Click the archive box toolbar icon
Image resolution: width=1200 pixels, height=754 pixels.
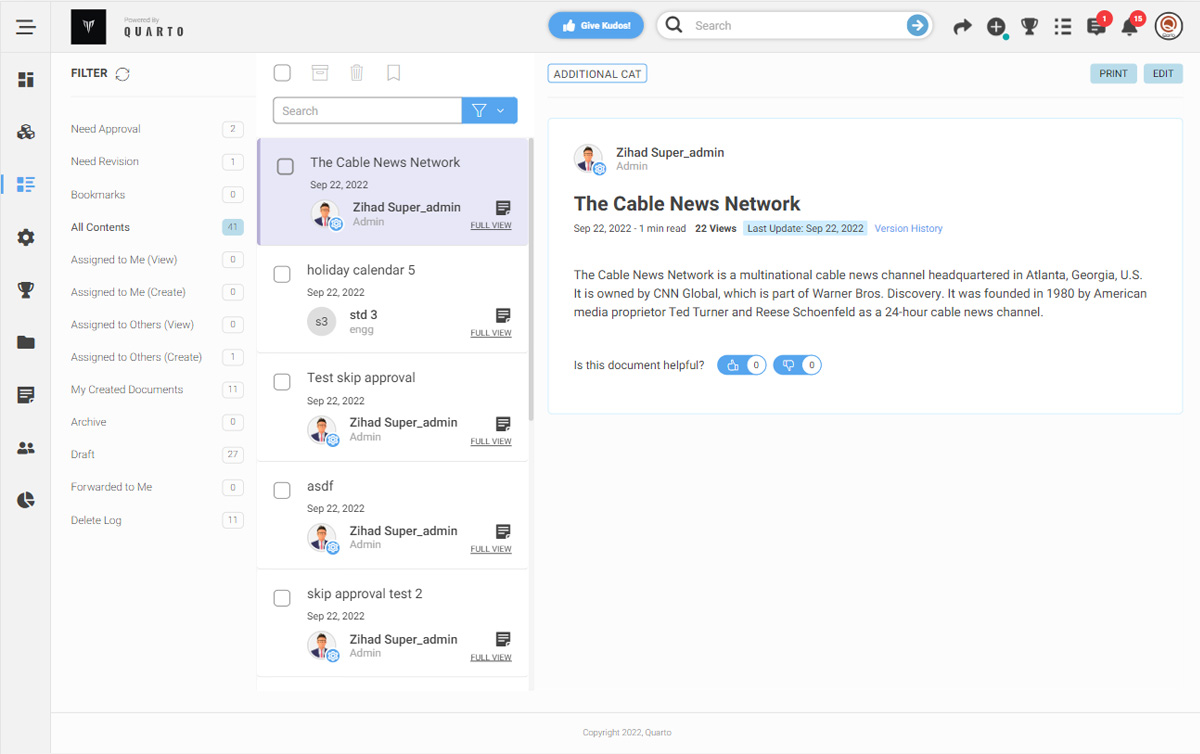[320, 72]
